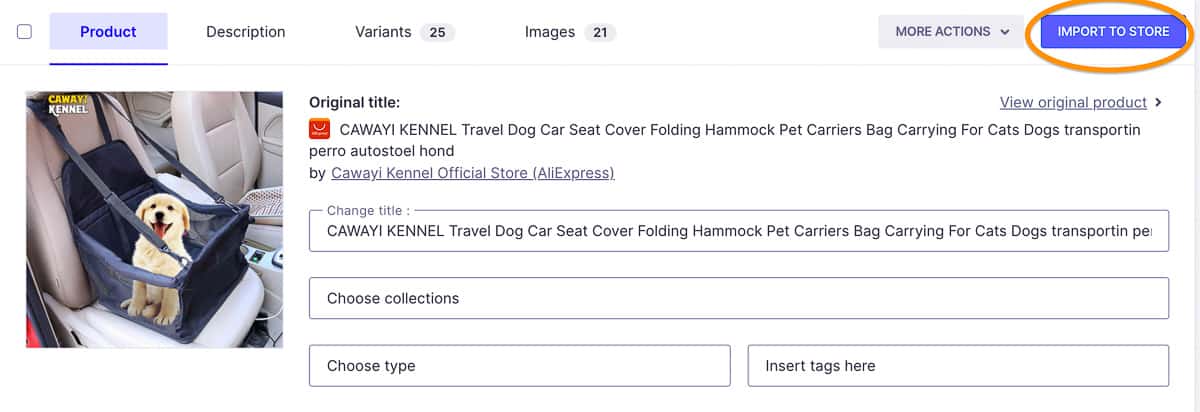Click the dog car seat product thumbnail
Viewport: 1200px width, 412px height.
(x=154, y=220)
